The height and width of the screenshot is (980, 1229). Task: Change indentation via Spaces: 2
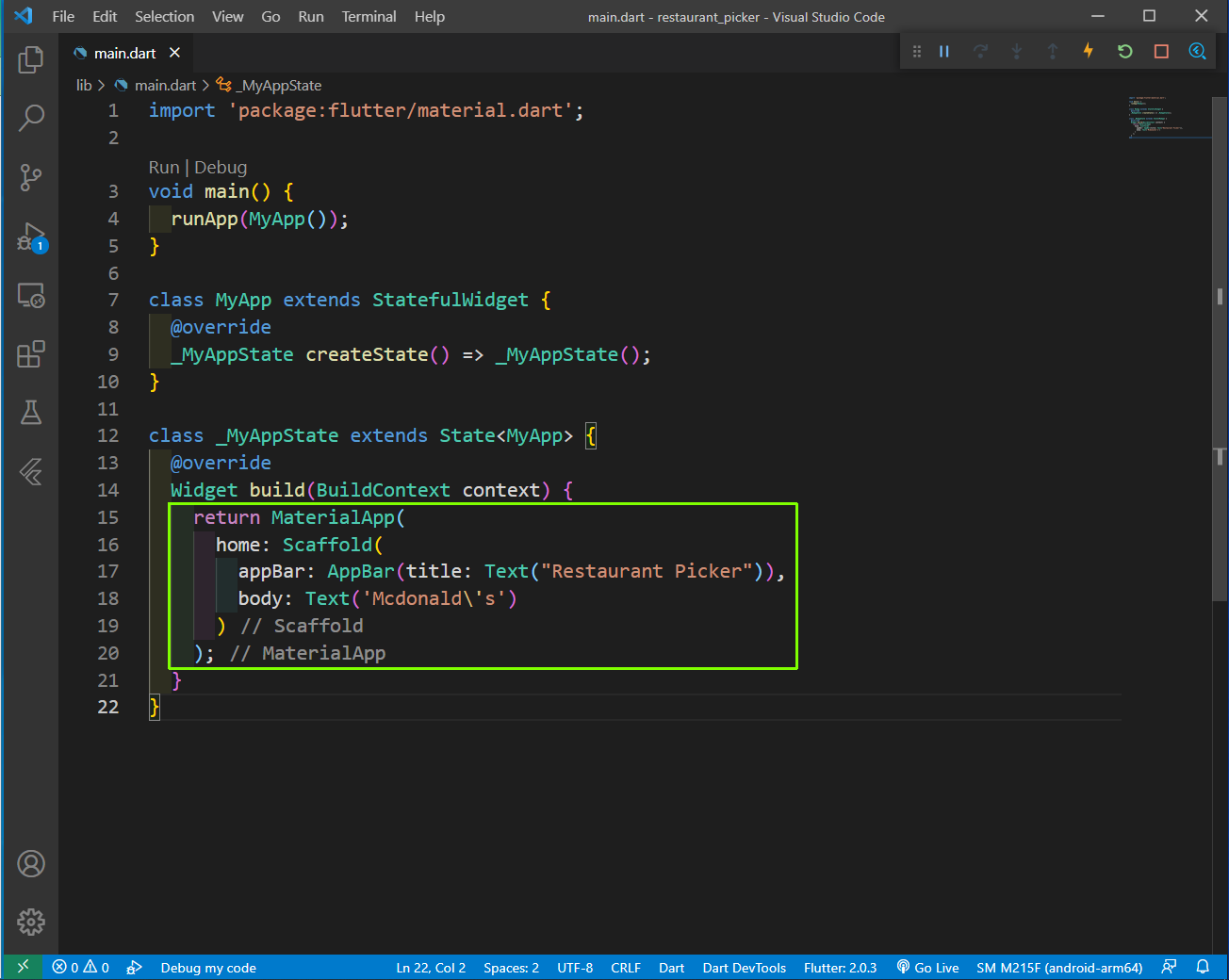click(511, 967)
